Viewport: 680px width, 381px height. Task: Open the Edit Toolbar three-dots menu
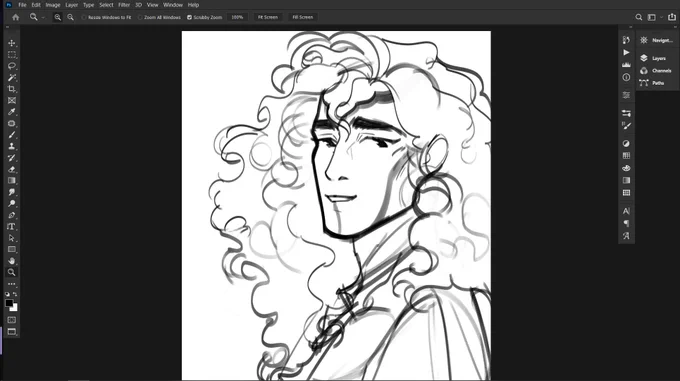click(x=12, y=284)
